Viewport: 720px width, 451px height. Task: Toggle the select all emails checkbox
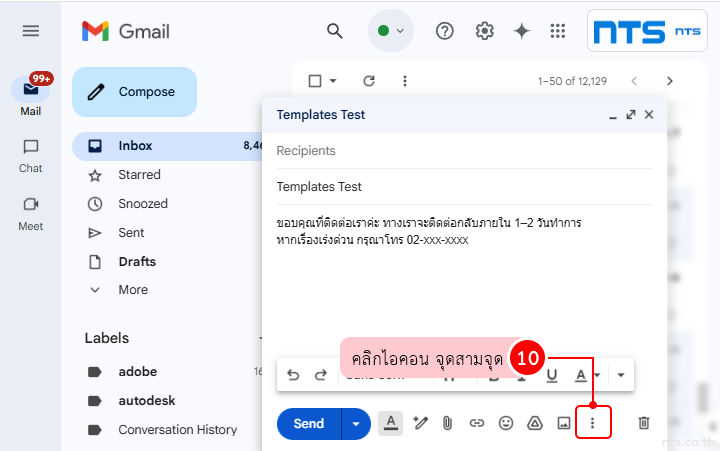coord(315,81)
